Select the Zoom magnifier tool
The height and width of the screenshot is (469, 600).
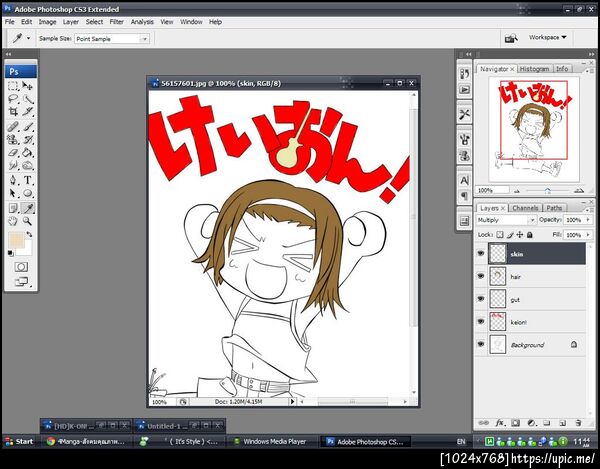(28, 221)
